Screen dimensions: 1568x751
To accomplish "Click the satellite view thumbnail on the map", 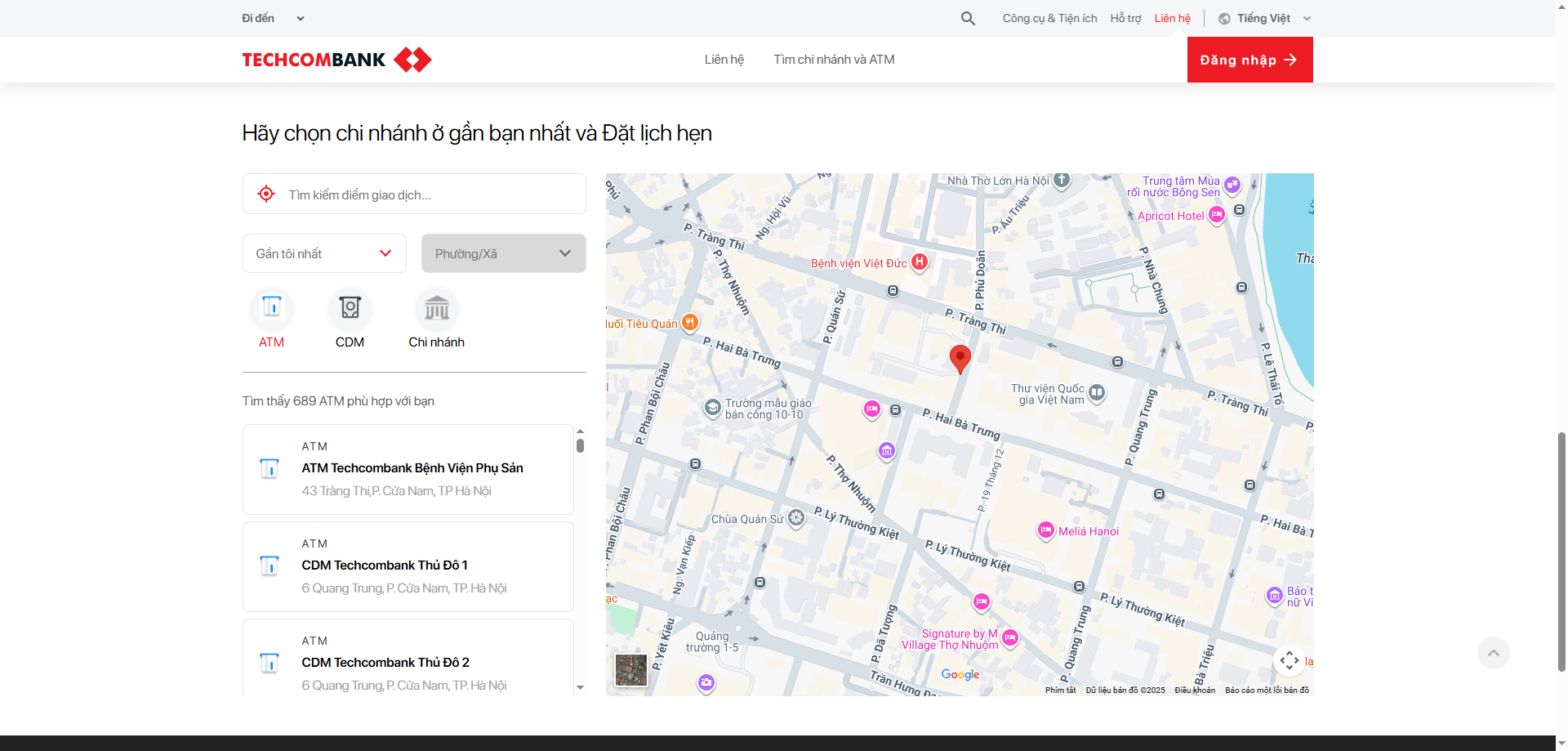I will (x=630, y=670).
